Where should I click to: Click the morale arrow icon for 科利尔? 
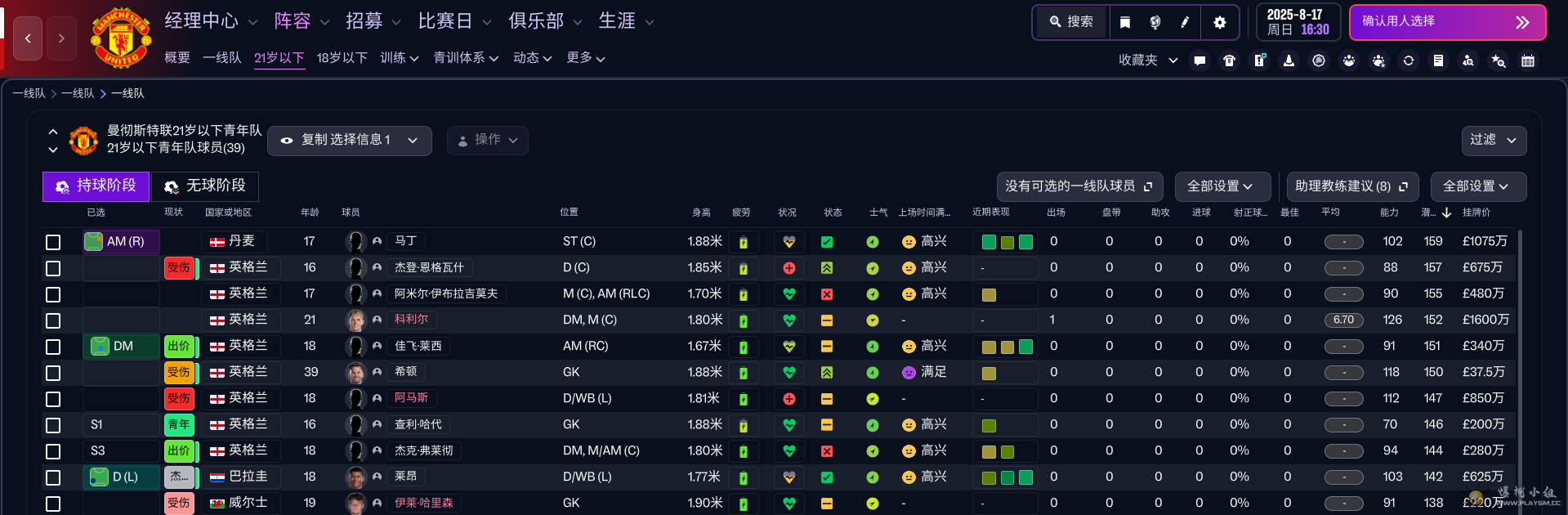pos(873,320)
